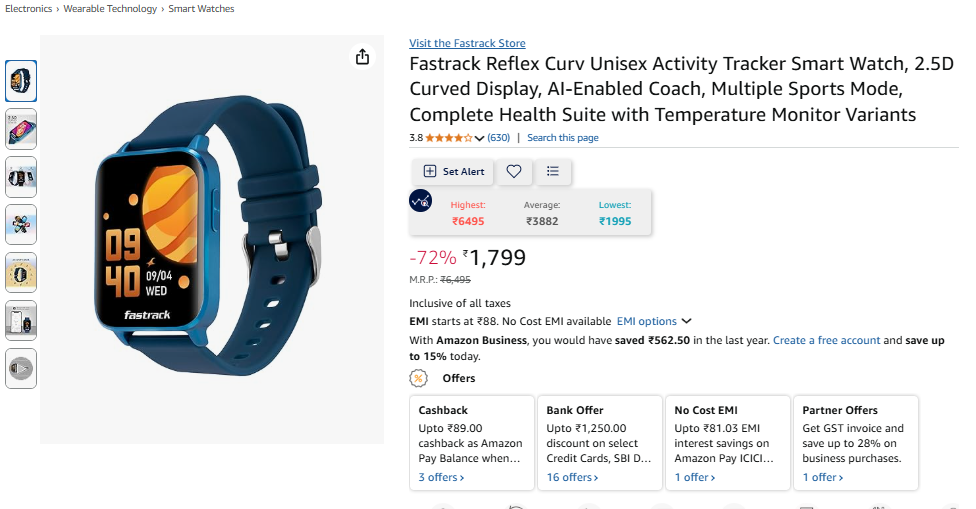The width and height of the screenshot is (976, 509).
Task: Click the Offers percent badge icon
Action: (419, 378)
